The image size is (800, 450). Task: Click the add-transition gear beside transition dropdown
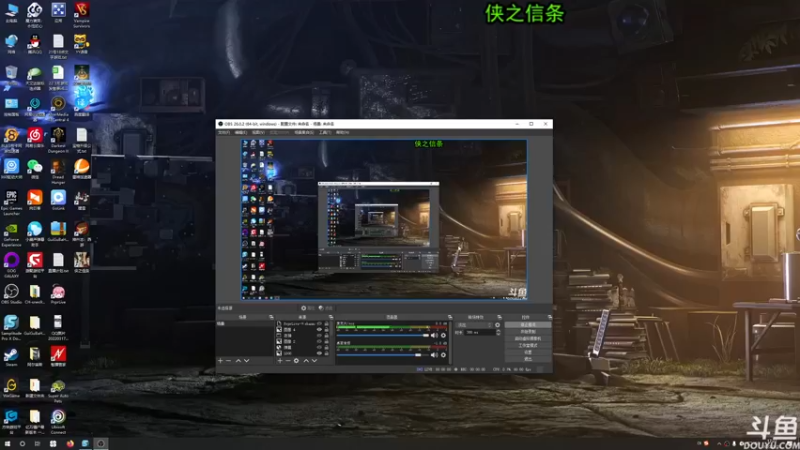click(x=497, y=325)
